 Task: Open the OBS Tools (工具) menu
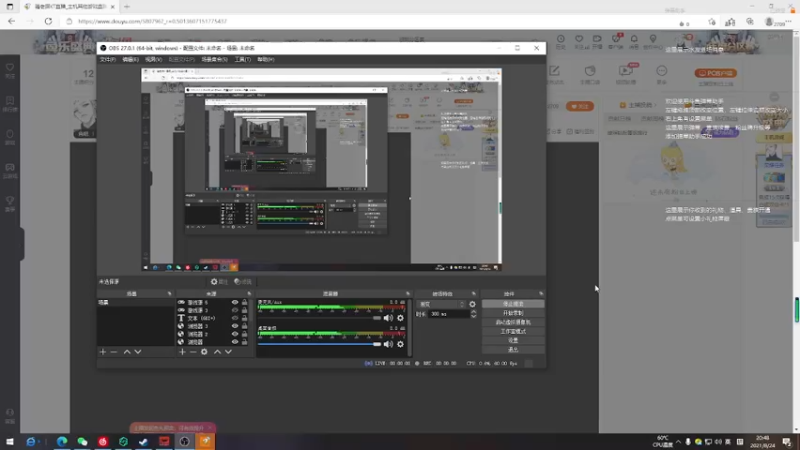(243, 60)
